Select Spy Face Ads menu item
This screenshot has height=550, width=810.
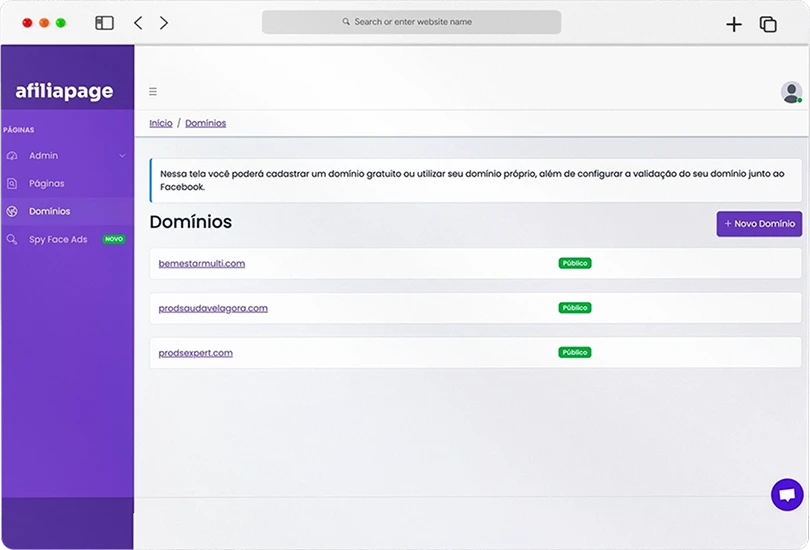tap(58, 240)
